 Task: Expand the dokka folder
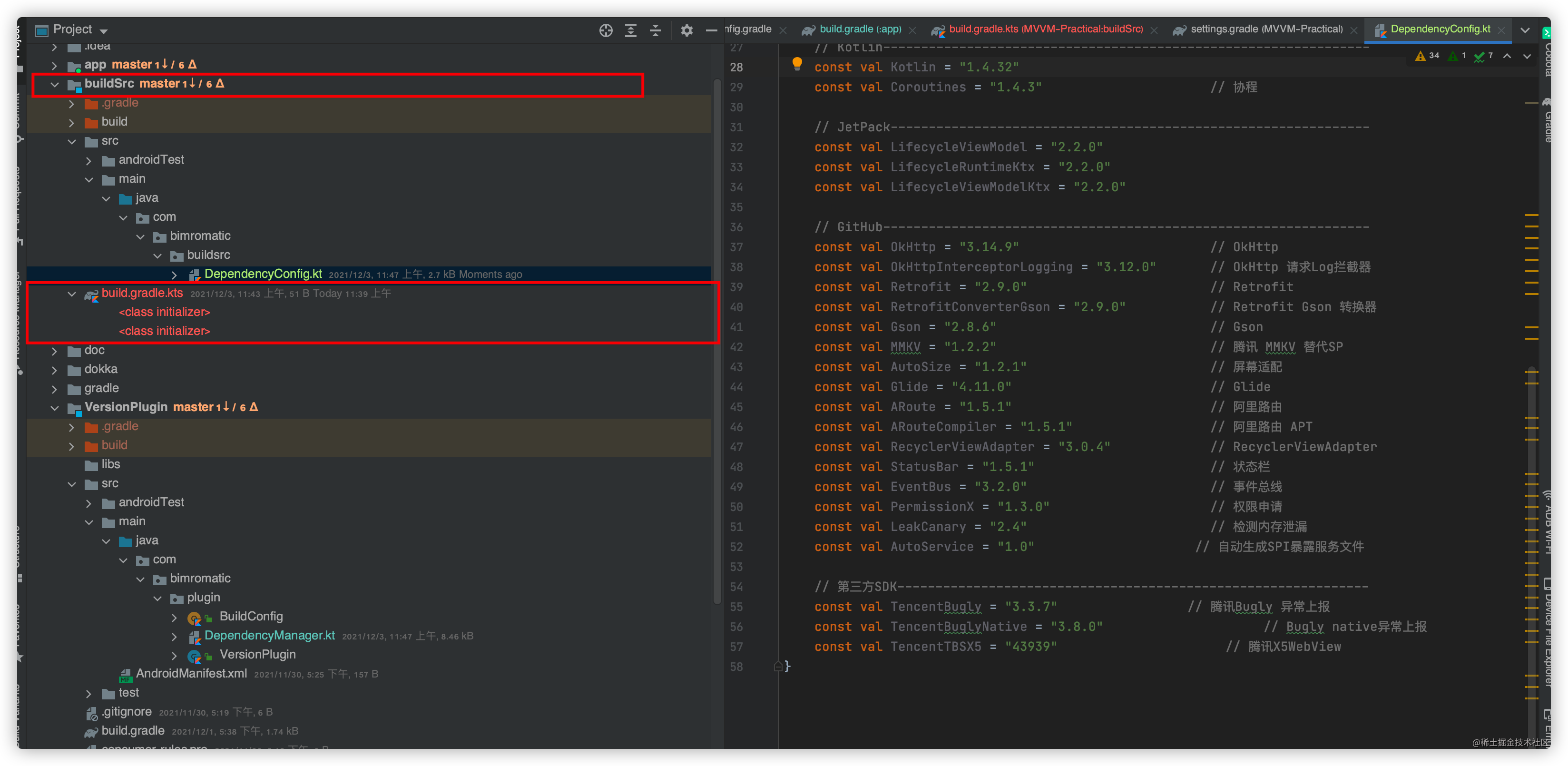tap(55, 370)
